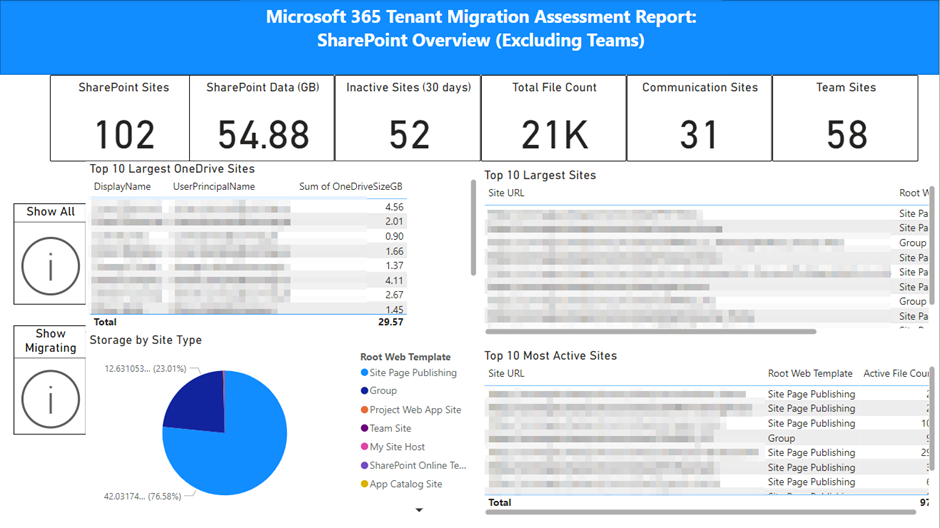Click the Most Active Sites horizontal scrollbar
940x528 pixels.
coord(700,512)
